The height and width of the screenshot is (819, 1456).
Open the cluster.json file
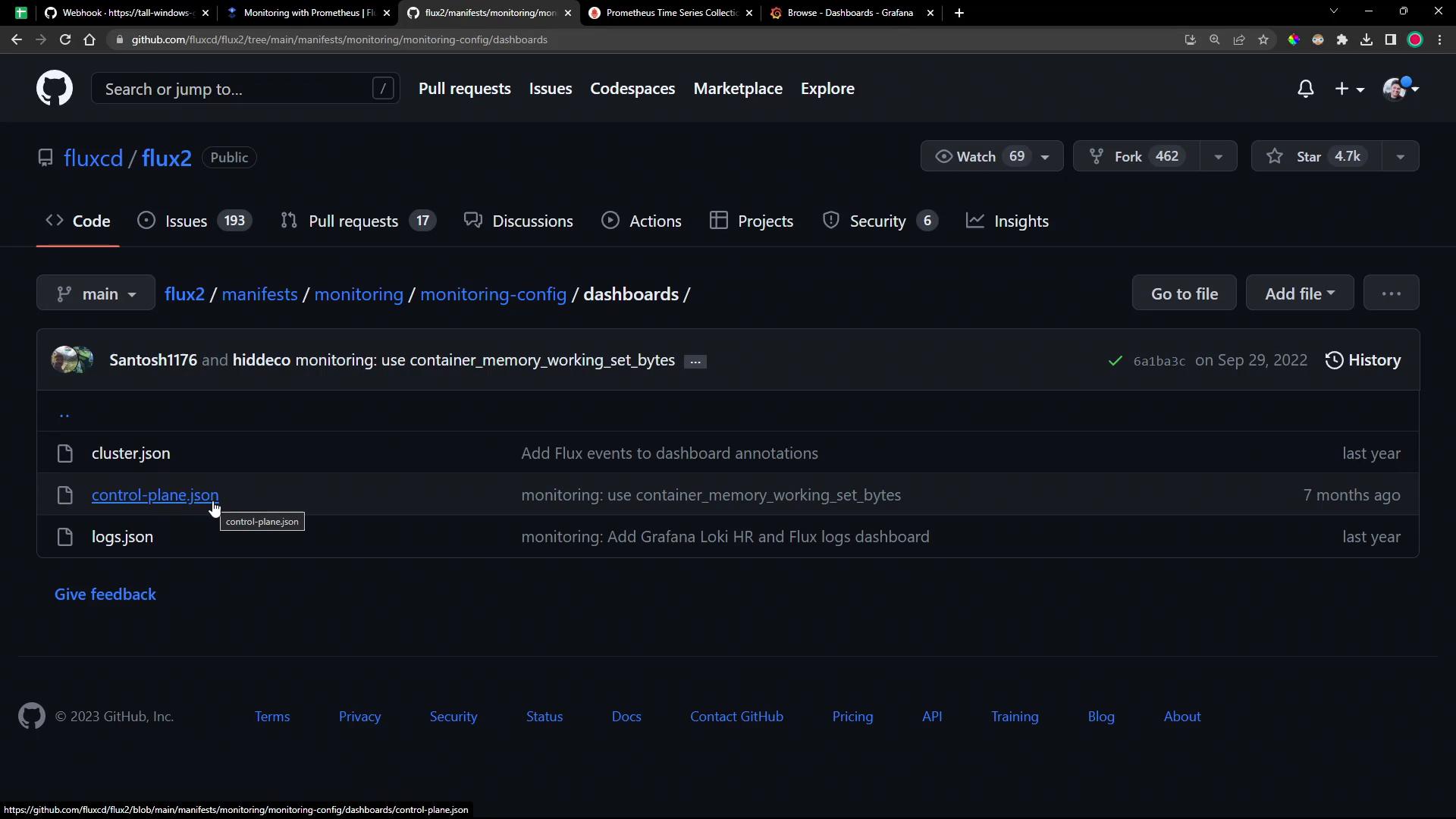click(130, 453)
